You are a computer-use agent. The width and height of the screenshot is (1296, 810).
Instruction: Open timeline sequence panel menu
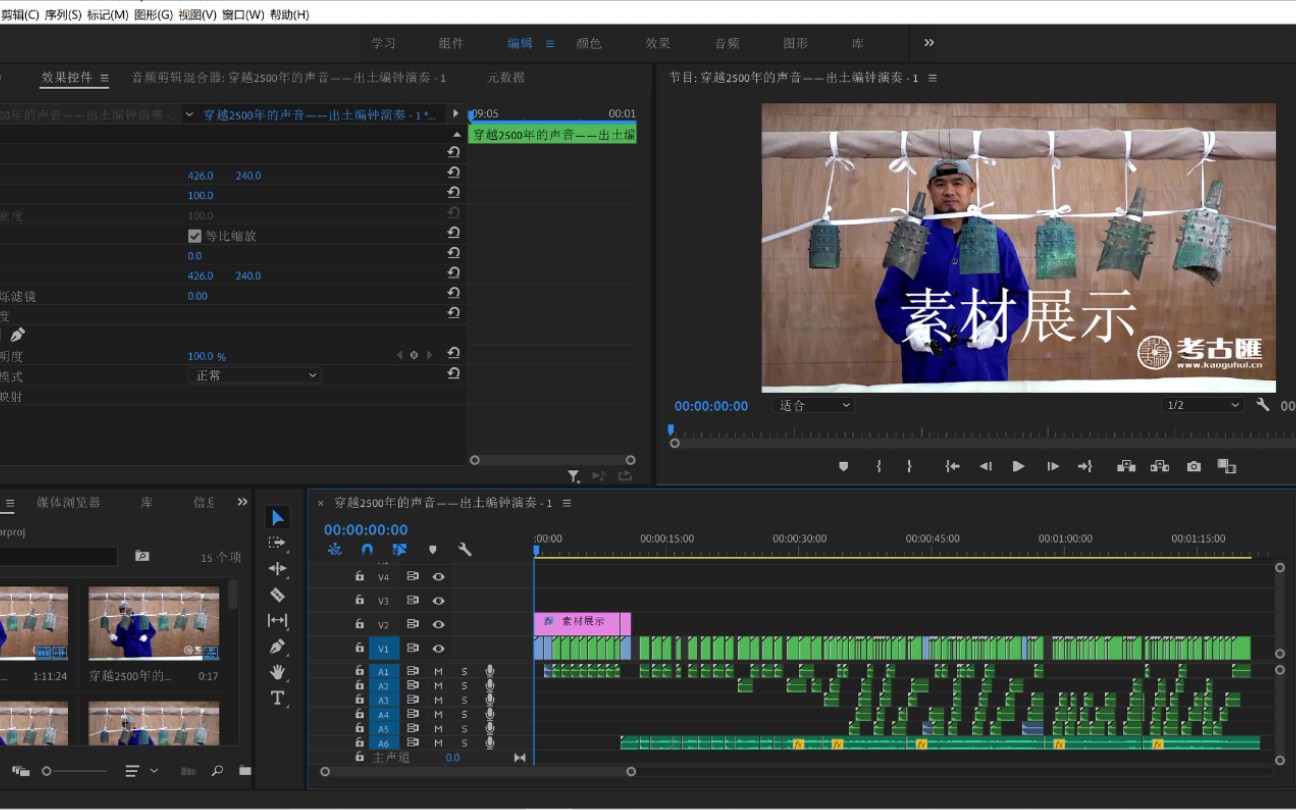(x=567, y=503)
